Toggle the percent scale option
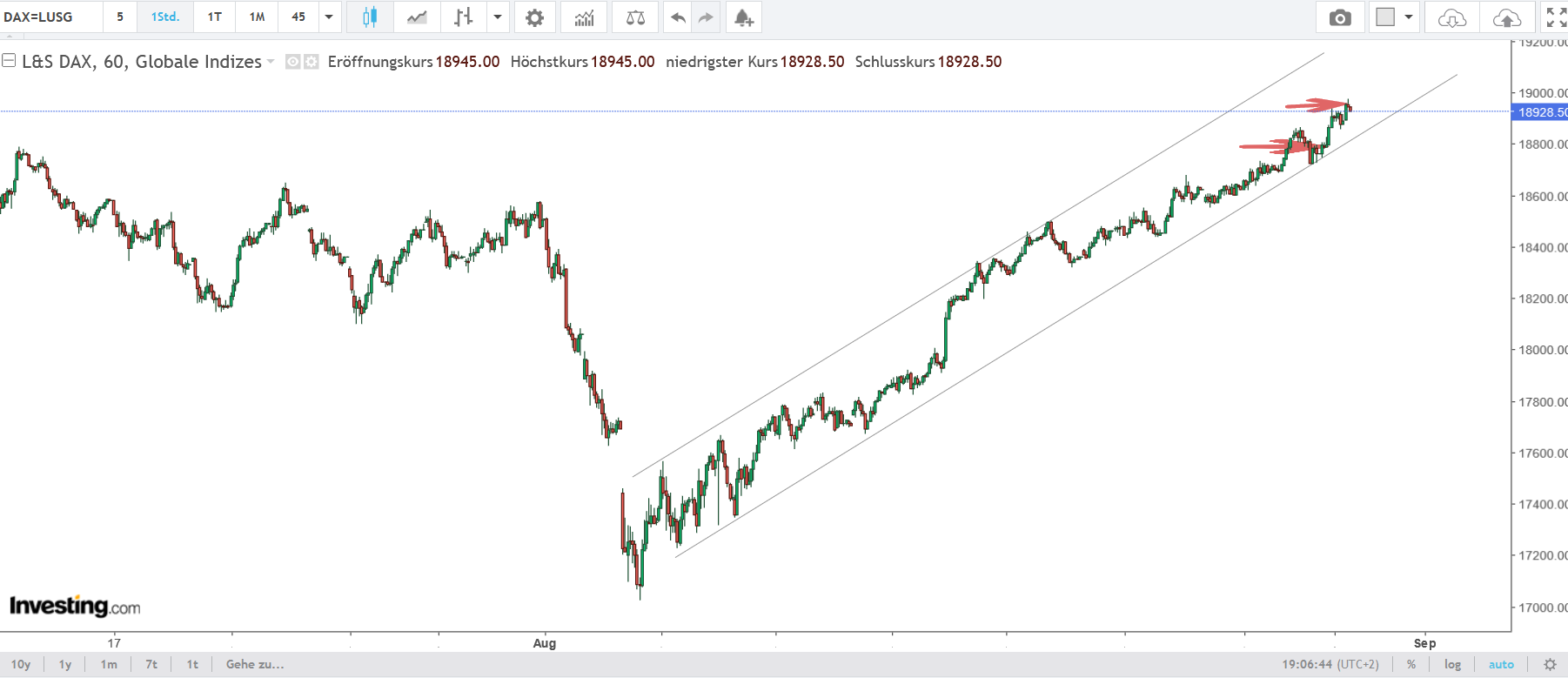 1411,664
